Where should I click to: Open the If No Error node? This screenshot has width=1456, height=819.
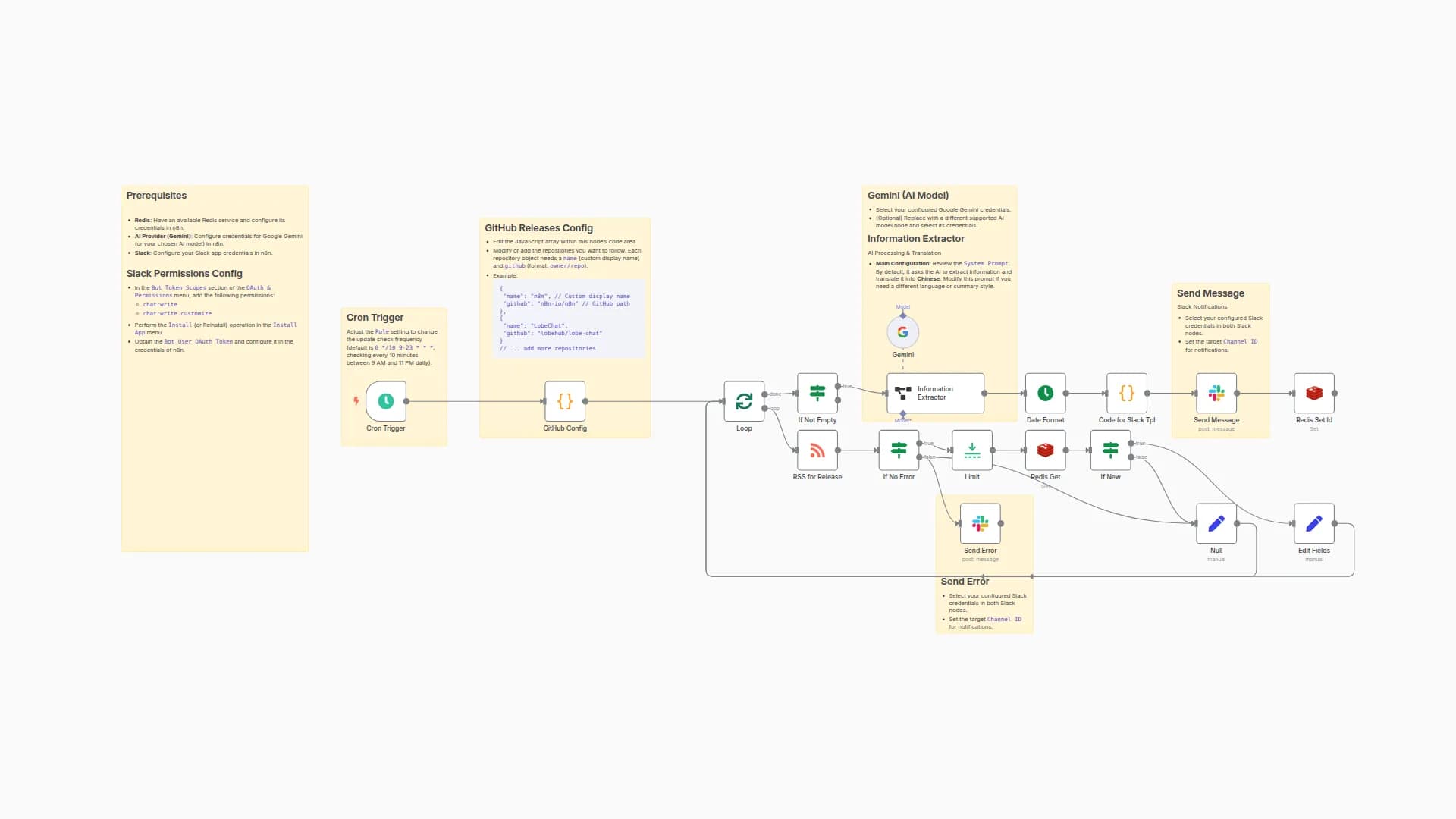[899, 450]
